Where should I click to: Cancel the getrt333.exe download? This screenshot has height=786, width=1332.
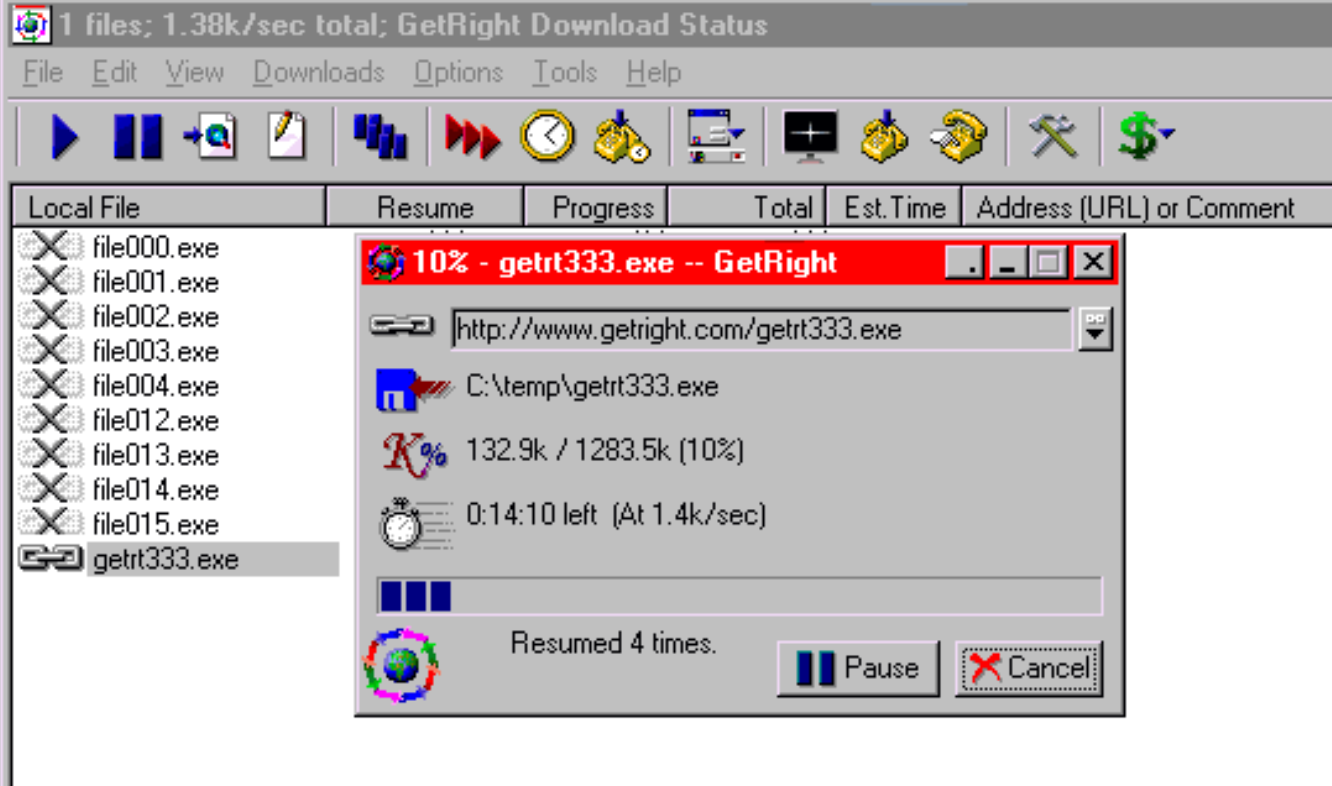[1029, 668]
